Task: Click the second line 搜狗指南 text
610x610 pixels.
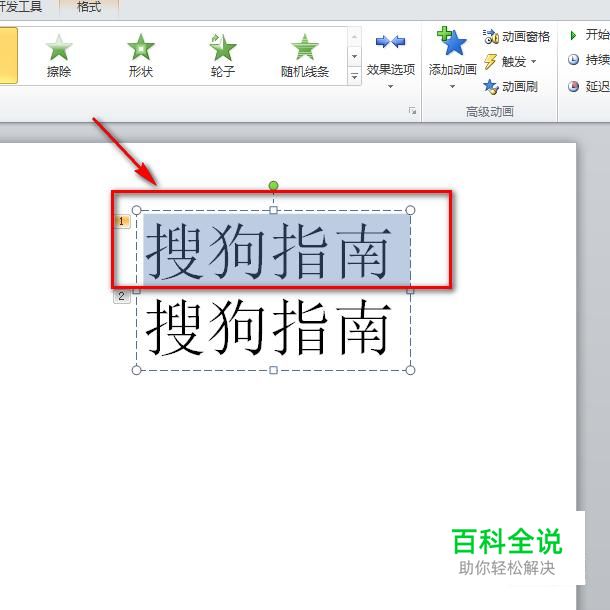Action: click(x=268, y=327)
